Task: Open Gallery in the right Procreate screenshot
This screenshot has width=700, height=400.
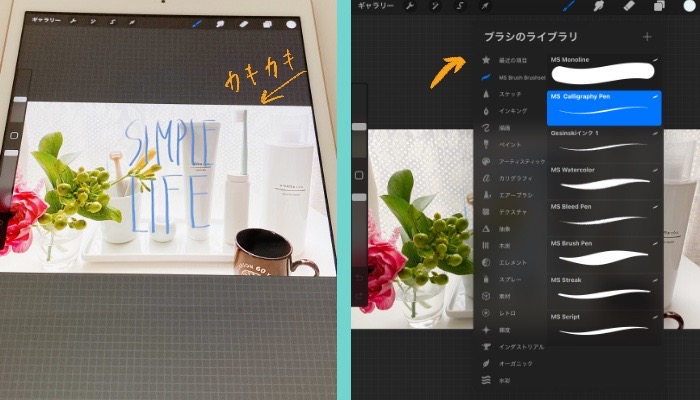Action: click(x=375, y=6)
